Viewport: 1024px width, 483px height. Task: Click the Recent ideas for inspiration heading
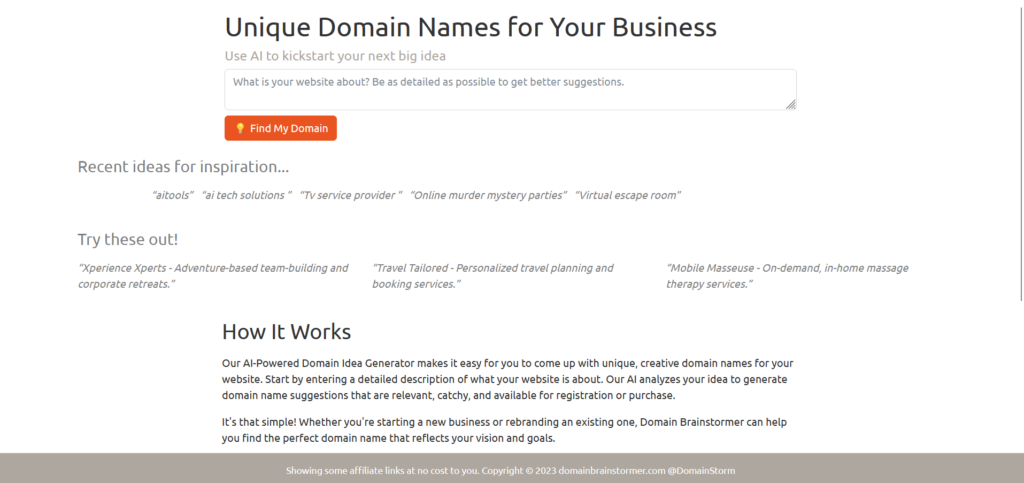[183, 167]
